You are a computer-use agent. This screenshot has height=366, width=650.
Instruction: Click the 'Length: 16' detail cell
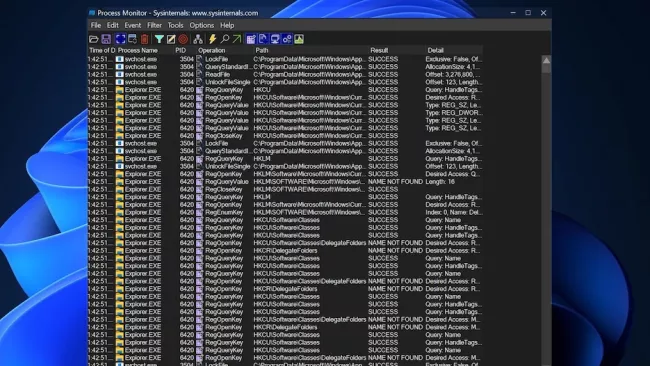click(440, 182)
